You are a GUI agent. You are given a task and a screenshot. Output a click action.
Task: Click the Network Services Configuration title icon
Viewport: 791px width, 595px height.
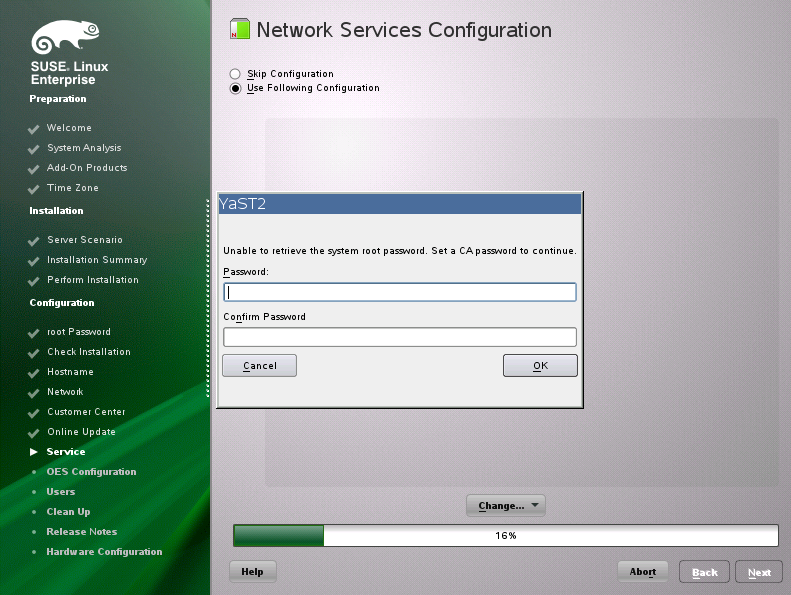(x=240, y=29)
